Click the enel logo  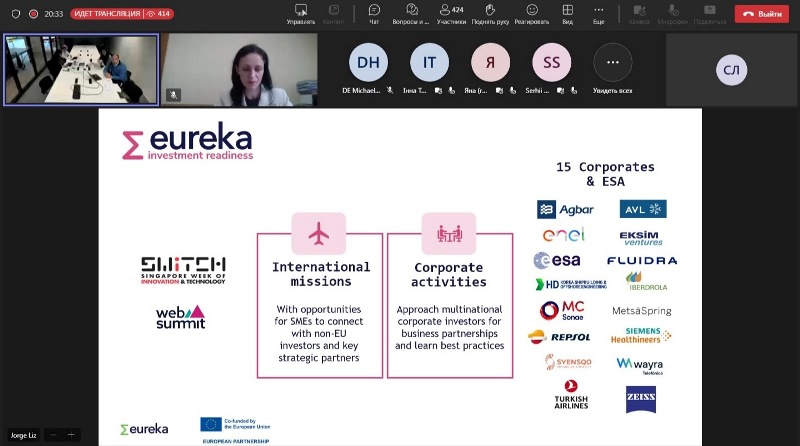563,235
